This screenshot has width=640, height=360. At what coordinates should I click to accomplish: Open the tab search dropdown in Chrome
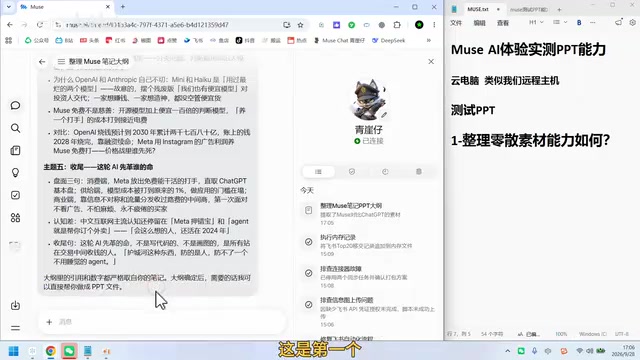click(9, 7)
